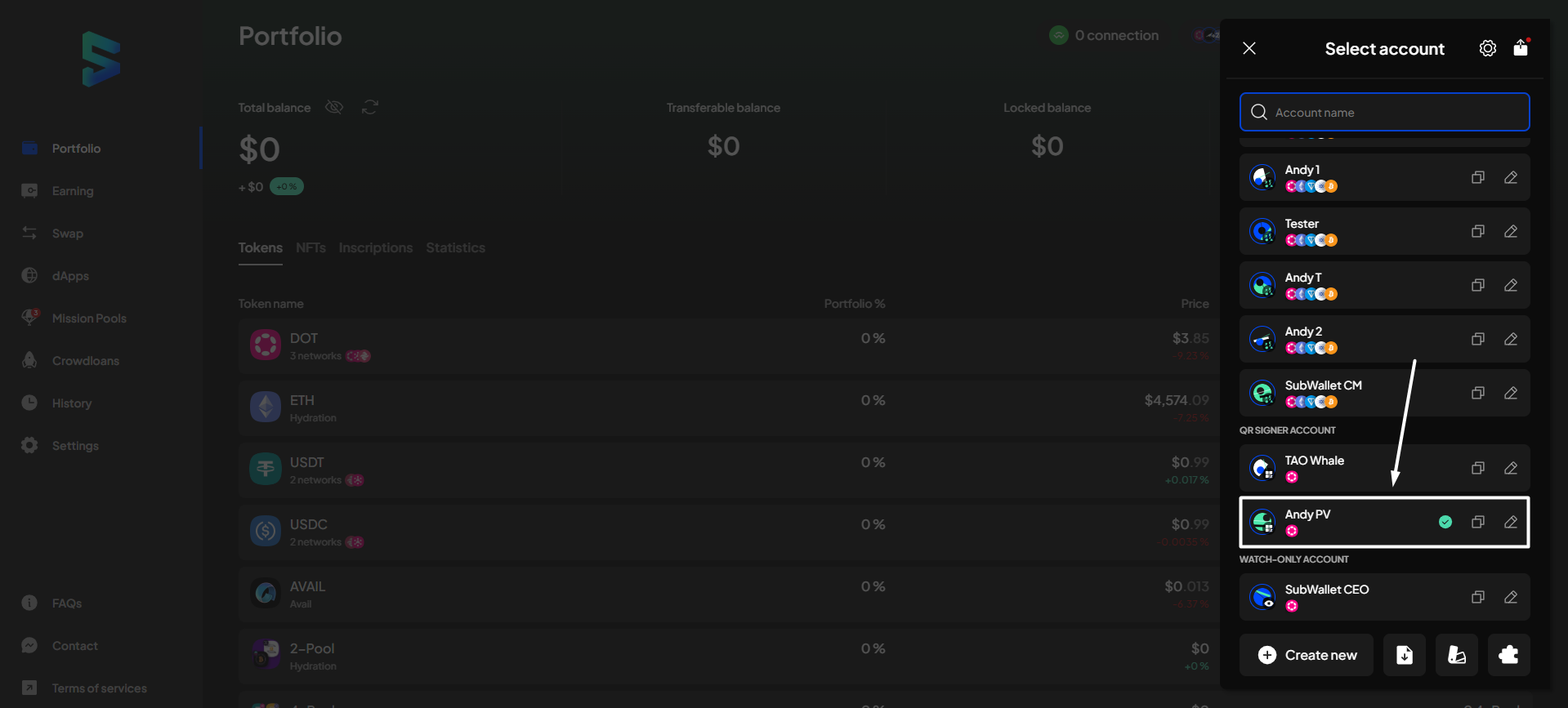Viewport: 1568px width, 708px height.
Task: Switch to the NFTs tab
Action: click(x=310, y=248)
